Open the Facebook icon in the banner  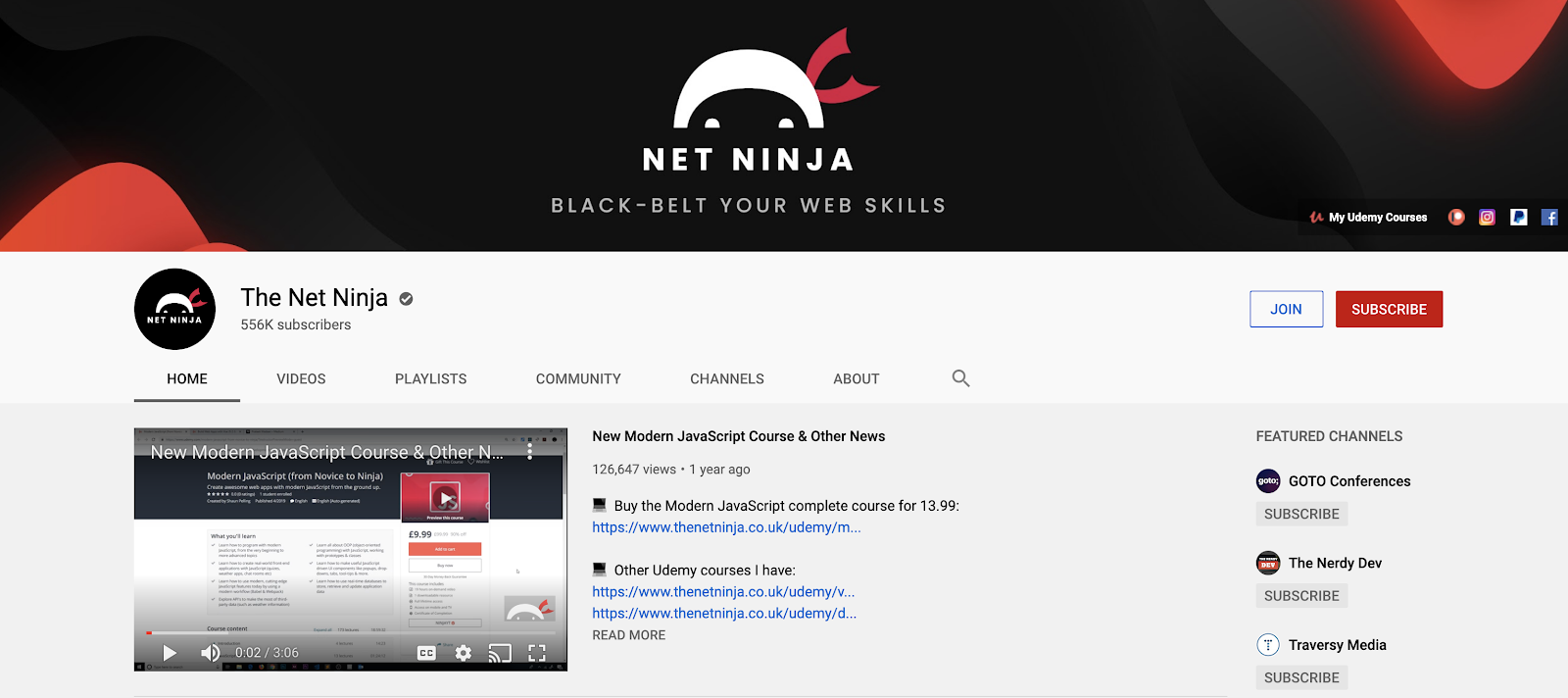(1549, 218)
